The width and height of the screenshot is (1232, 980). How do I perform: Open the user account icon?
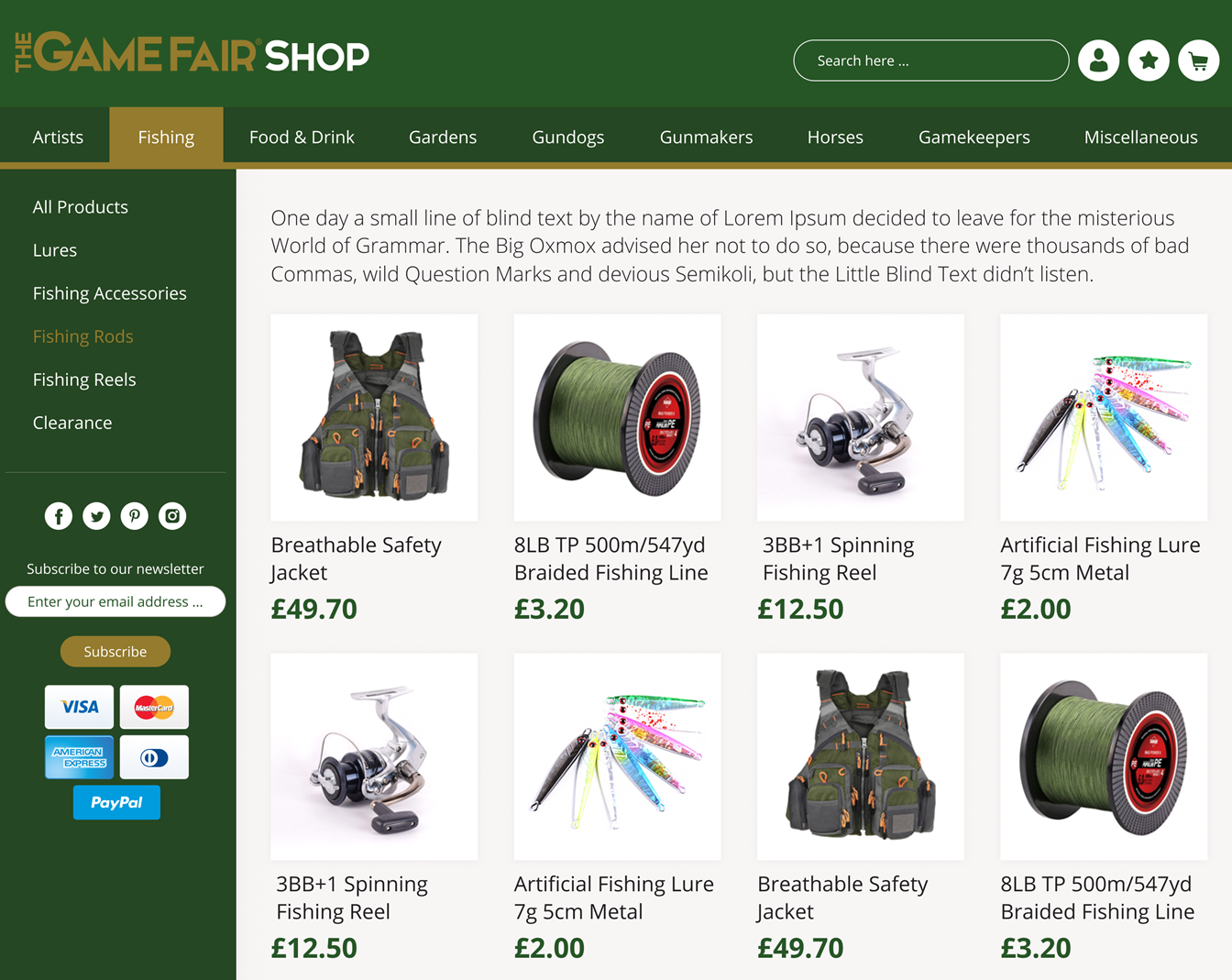1098,61
